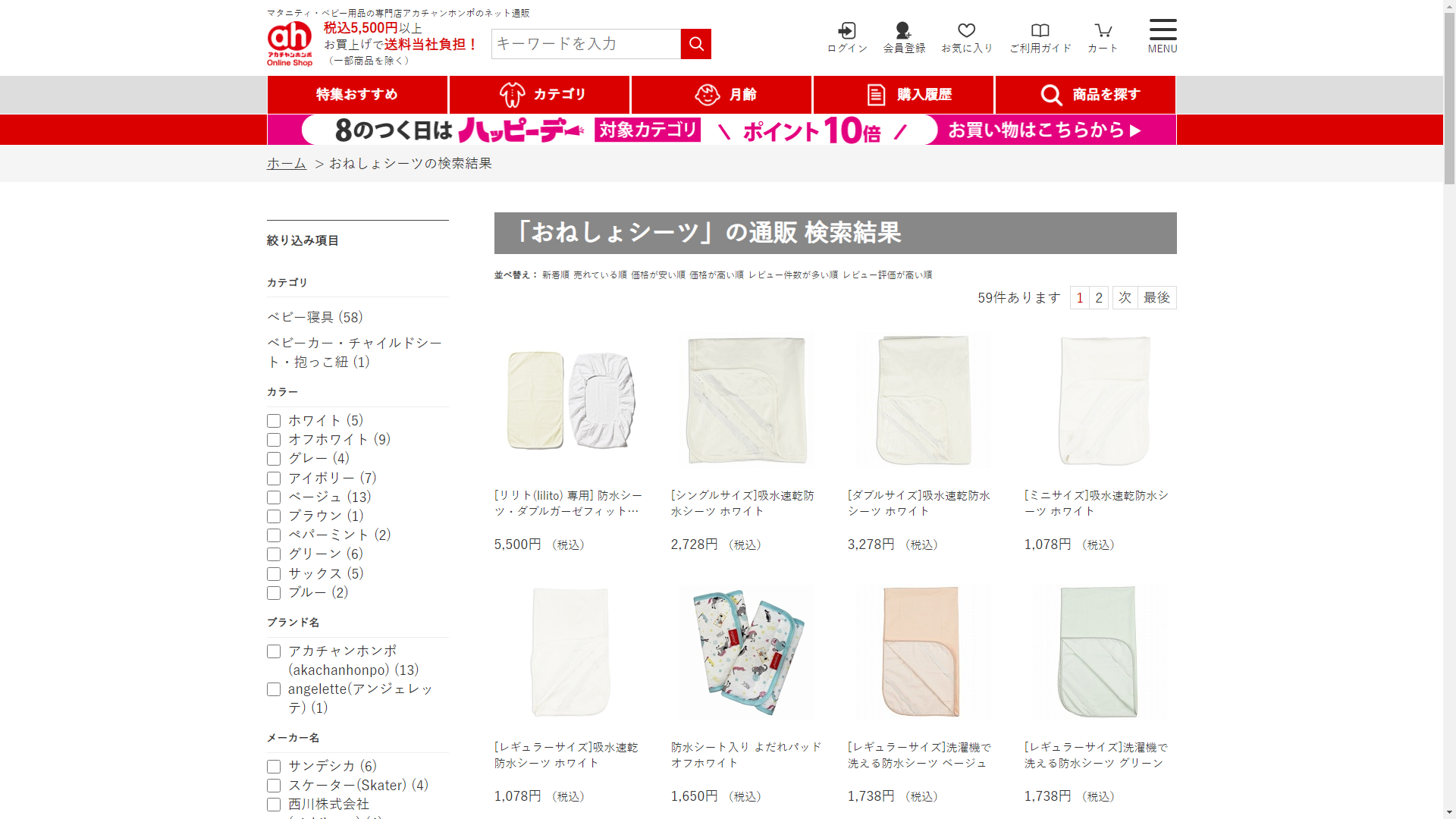Viewport: 1456px width, 819px height.
Task: Check the ホワイト color filter
Action: pyautogui.click(x=274, y=421)
